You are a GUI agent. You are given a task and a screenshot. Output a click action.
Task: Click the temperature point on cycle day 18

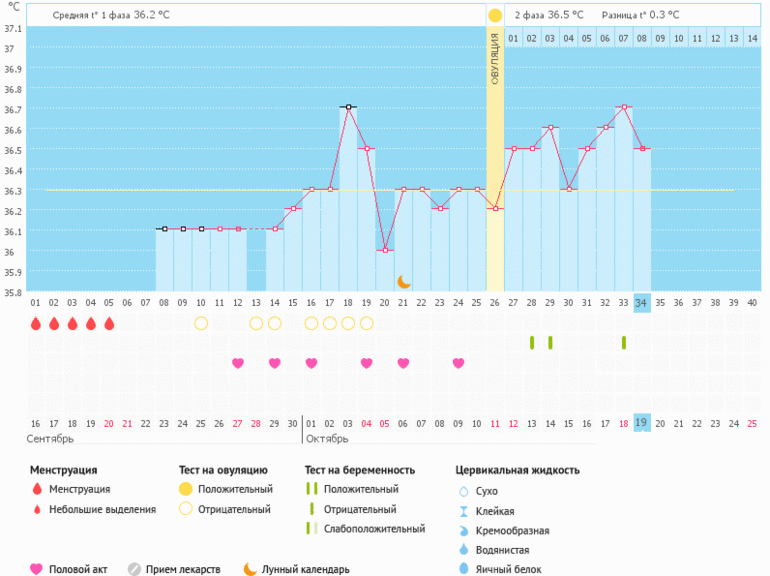(x=348, y=107)
